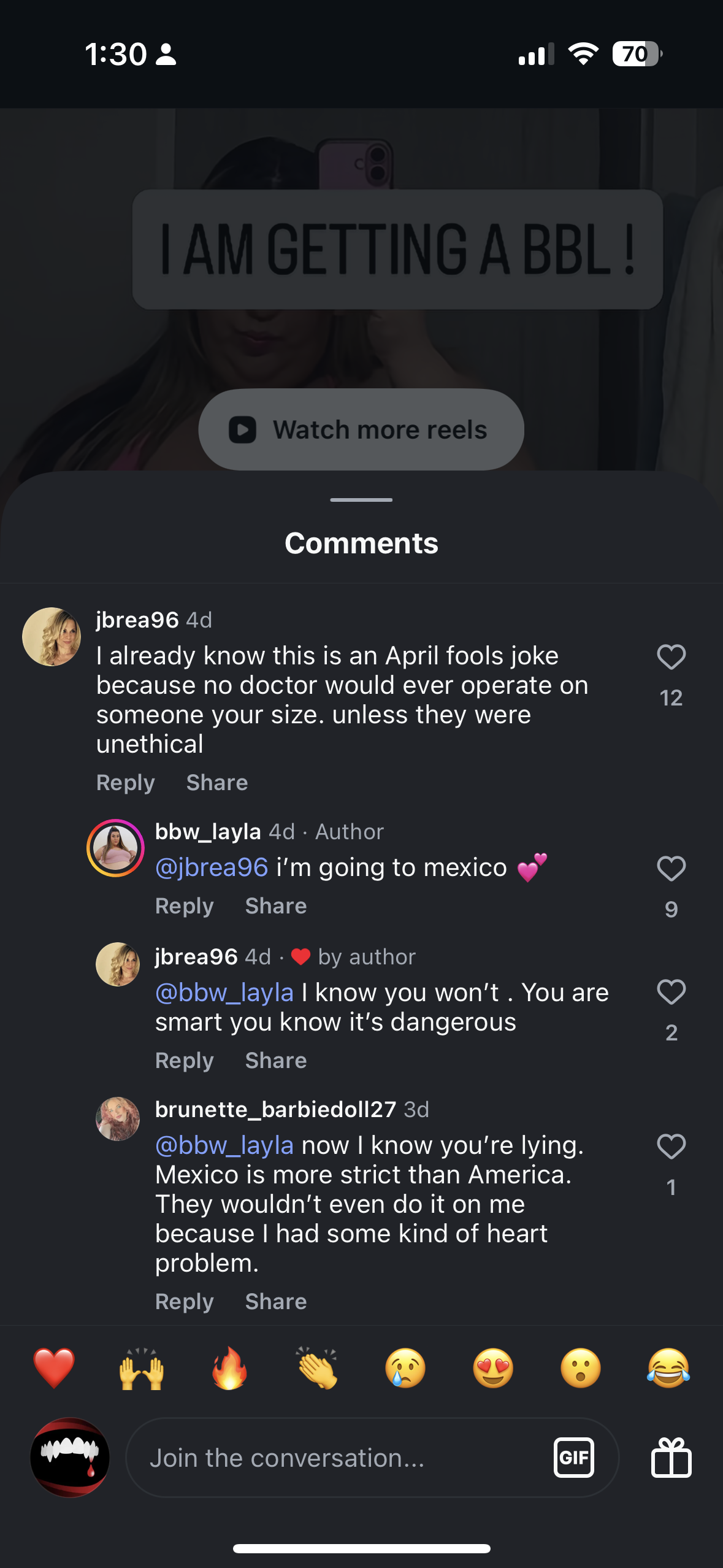723x1568 pixels.
Task: Open brunette_barbiedoll27's profile avatar
Action: tap(118, 1119)
